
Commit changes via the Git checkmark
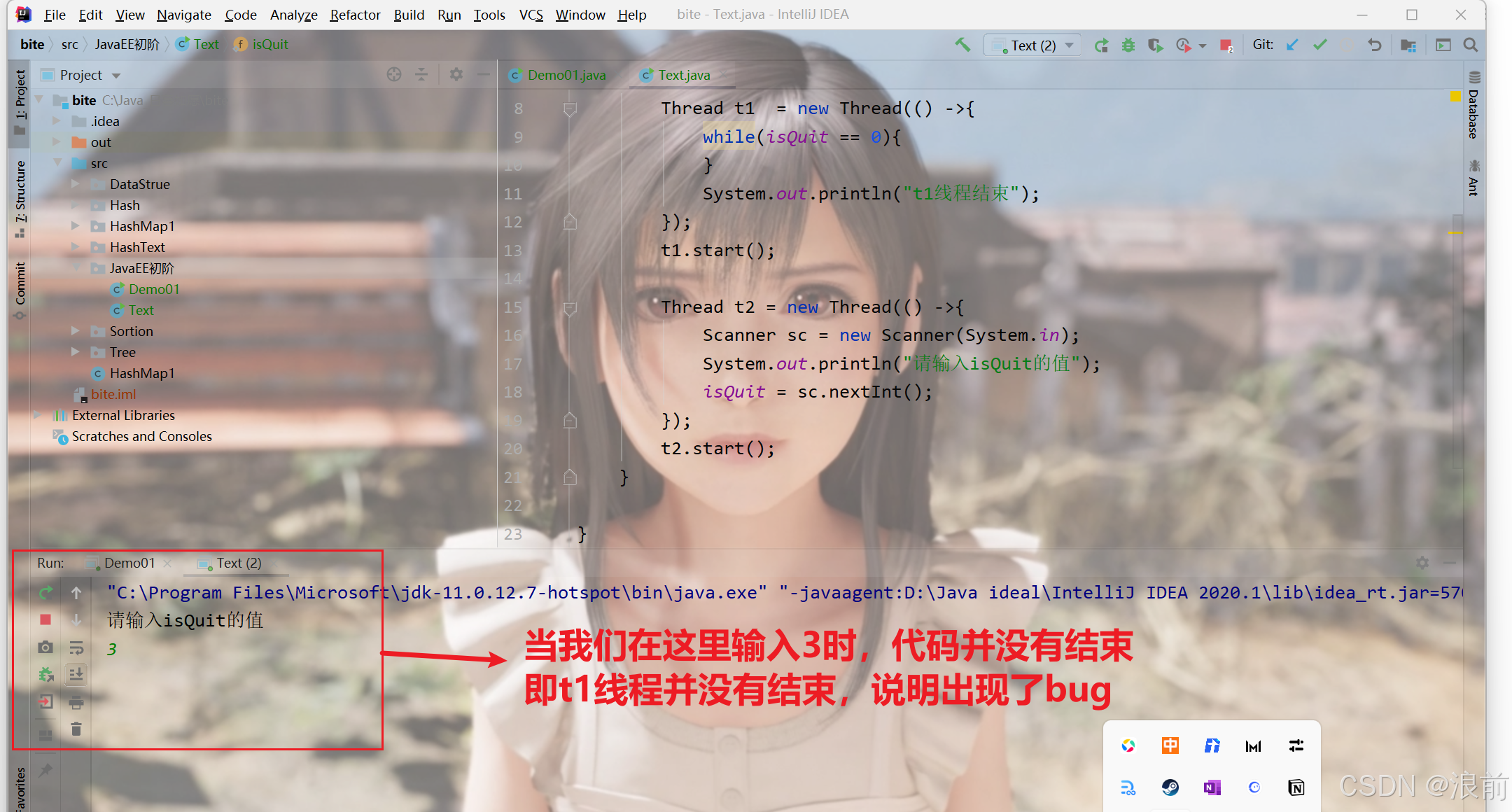tap(1320, 44)
